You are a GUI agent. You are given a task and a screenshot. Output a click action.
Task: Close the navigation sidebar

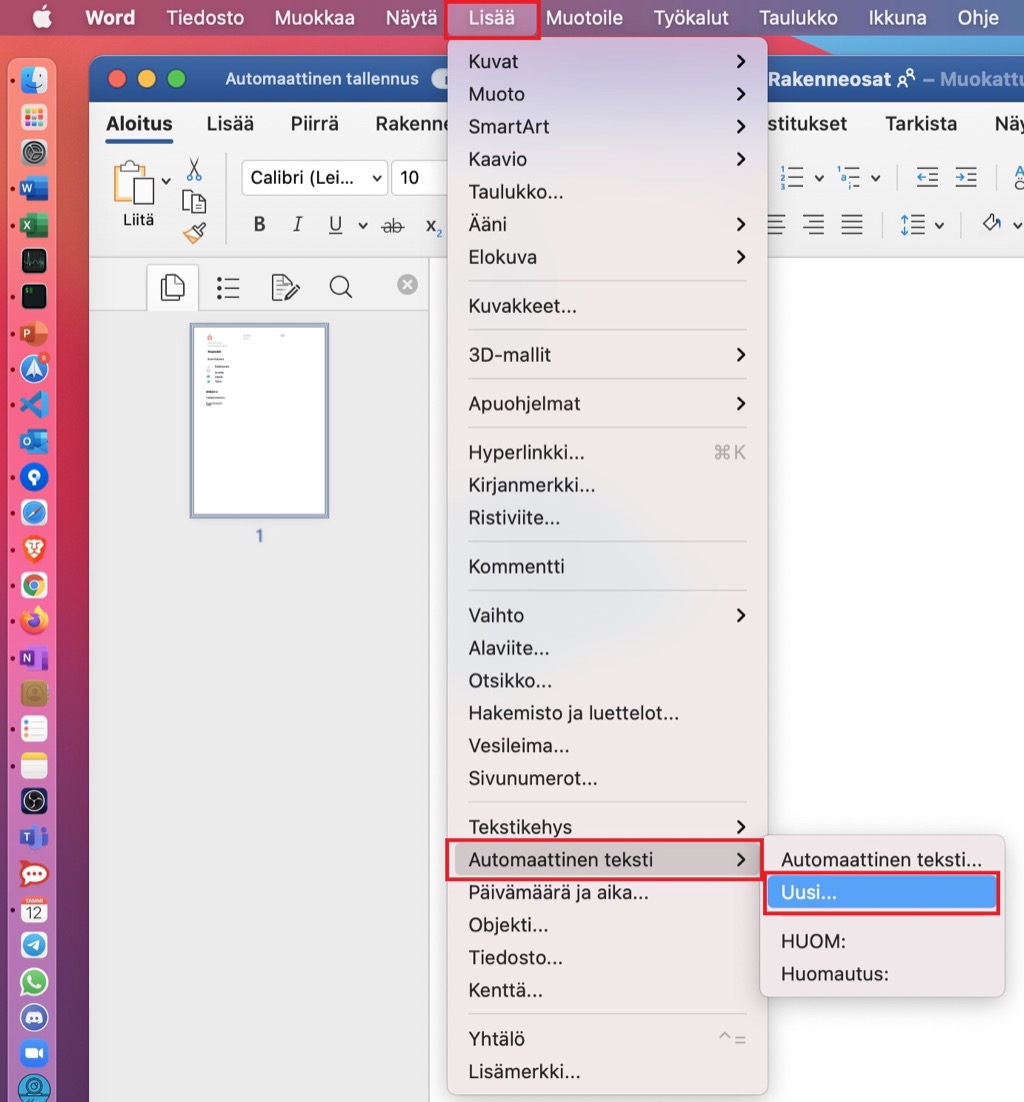click(407, 285)
